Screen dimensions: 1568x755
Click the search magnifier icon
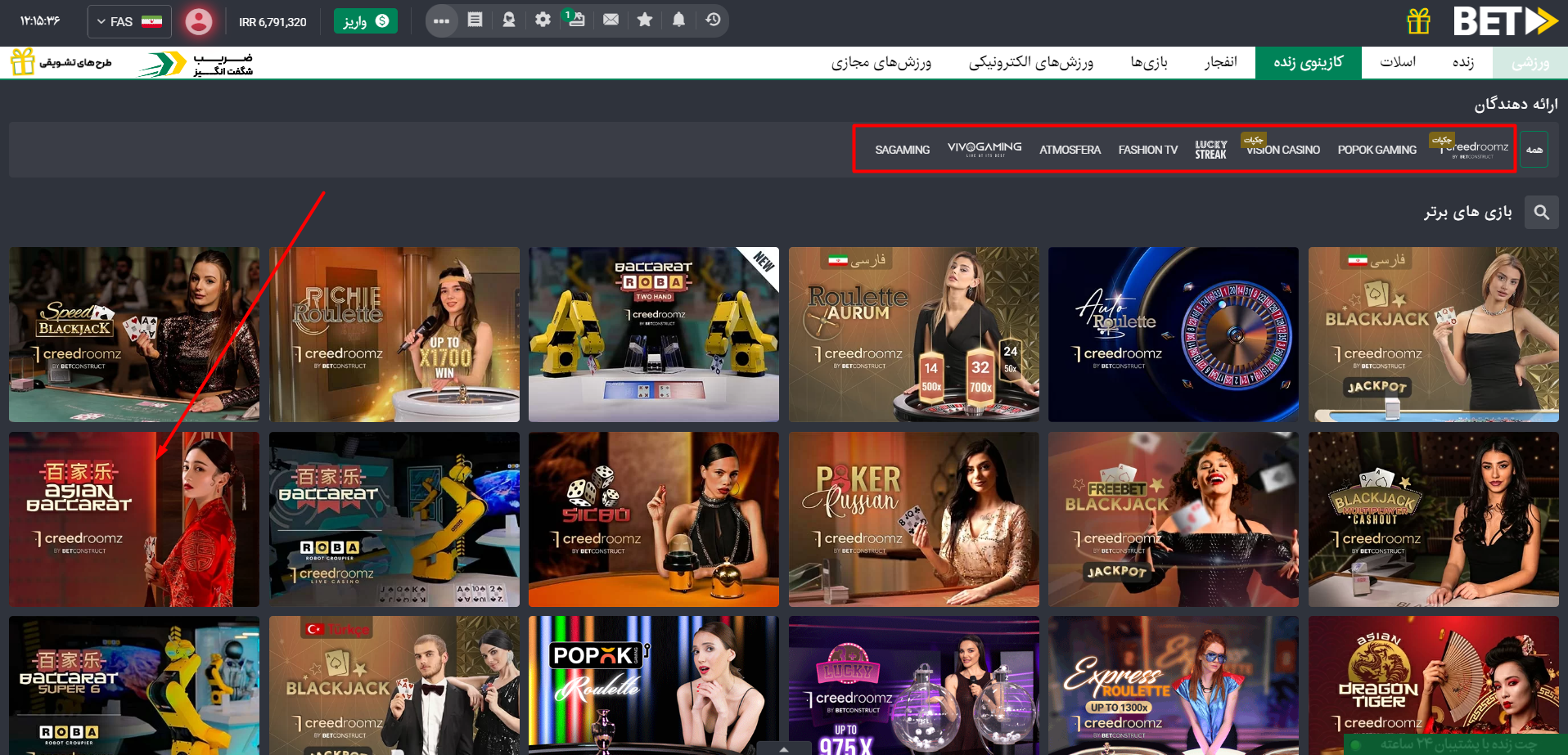tap(1541, 213)
